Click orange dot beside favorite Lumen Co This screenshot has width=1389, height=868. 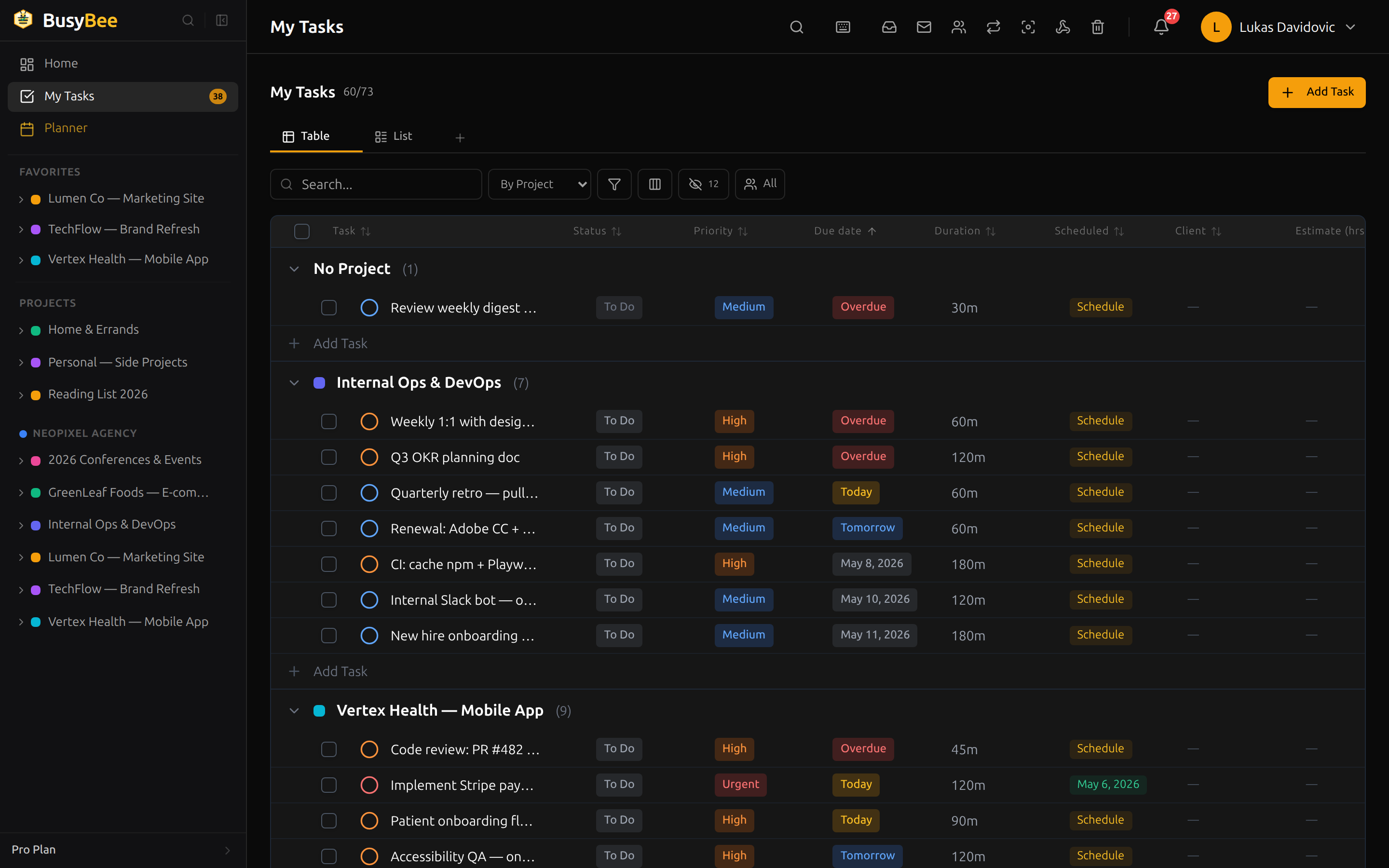36,199
